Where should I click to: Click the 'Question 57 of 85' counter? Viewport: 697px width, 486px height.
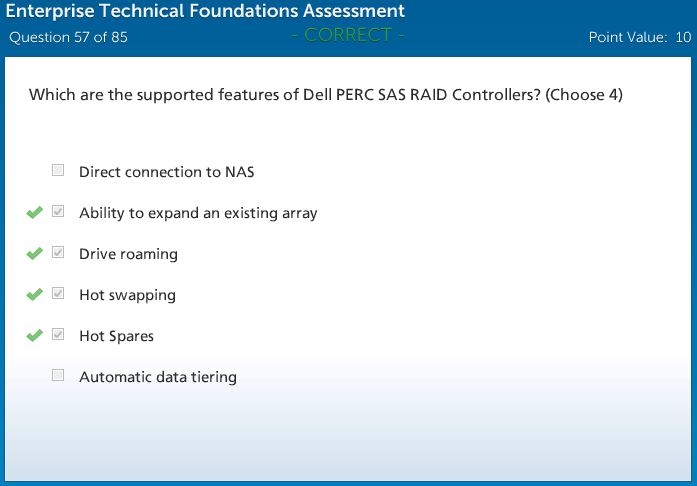point(68,38)
